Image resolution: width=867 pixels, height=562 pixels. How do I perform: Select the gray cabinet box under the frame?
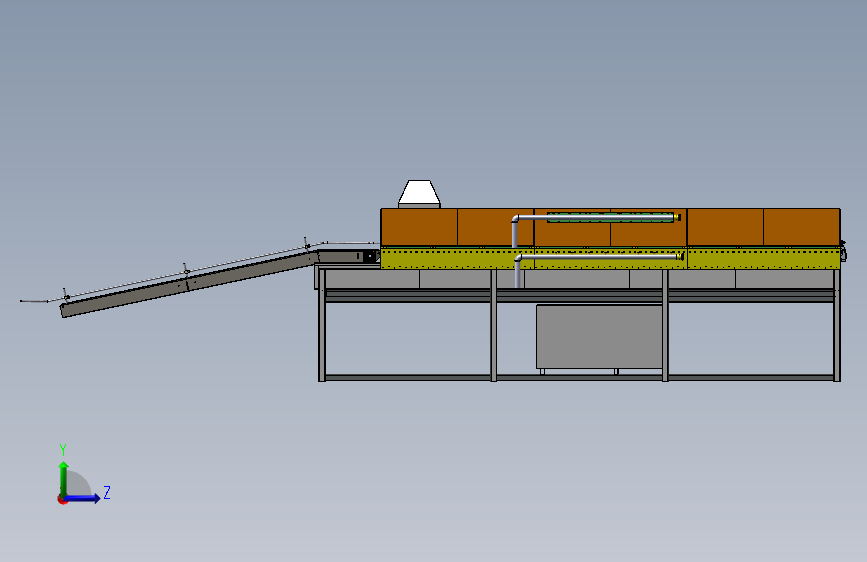click(599, 336)
